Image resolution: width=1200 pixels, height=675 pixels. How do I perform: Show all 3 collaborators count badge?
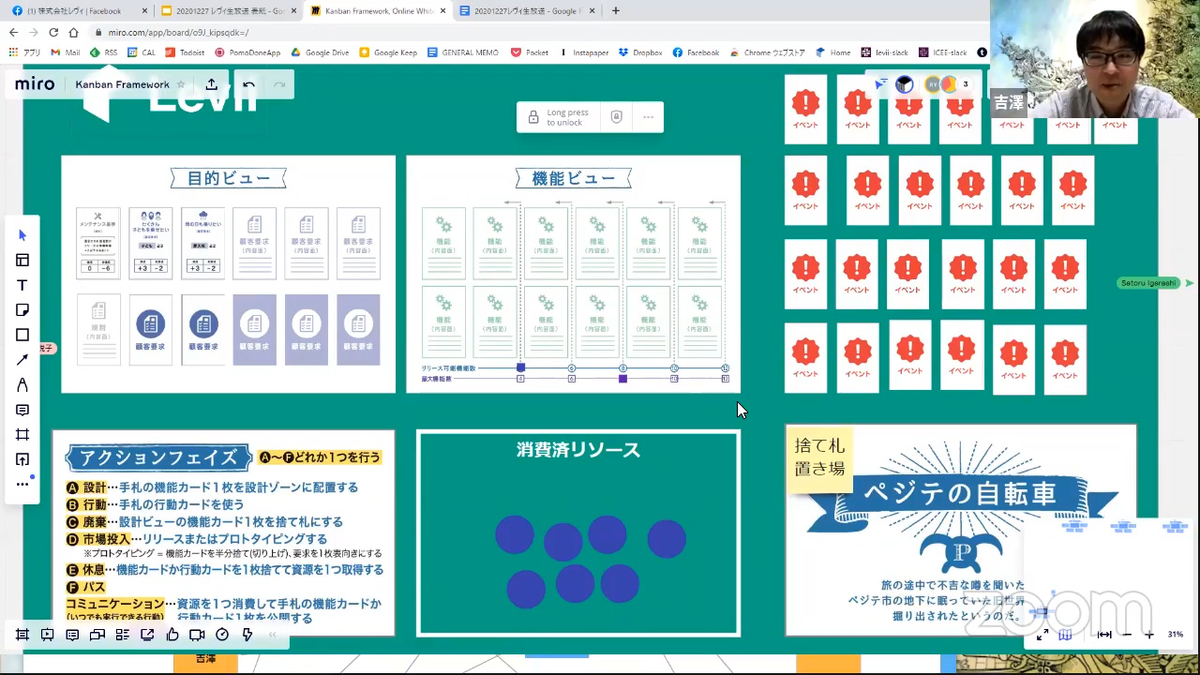point(965,84)
